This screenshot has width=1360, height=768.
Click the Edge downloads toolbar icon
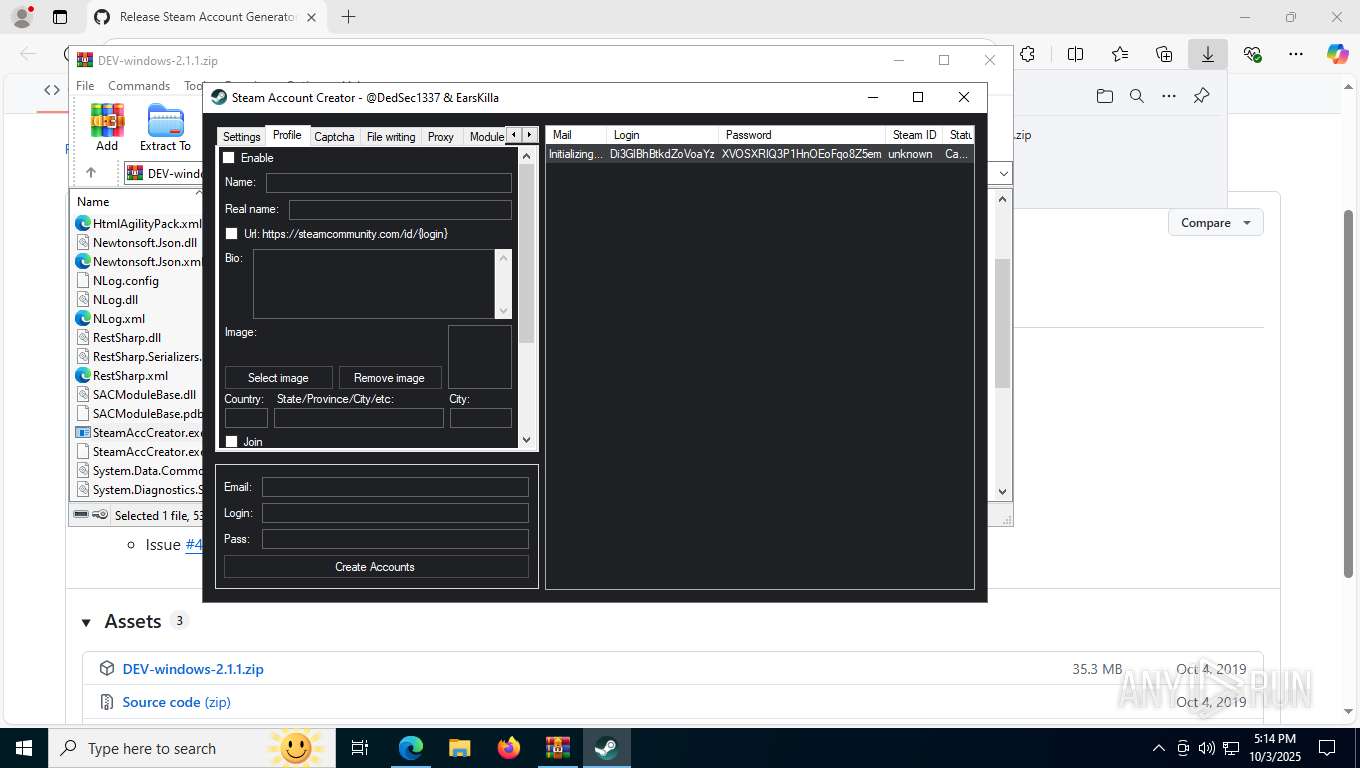click(x=1208, y=55)
